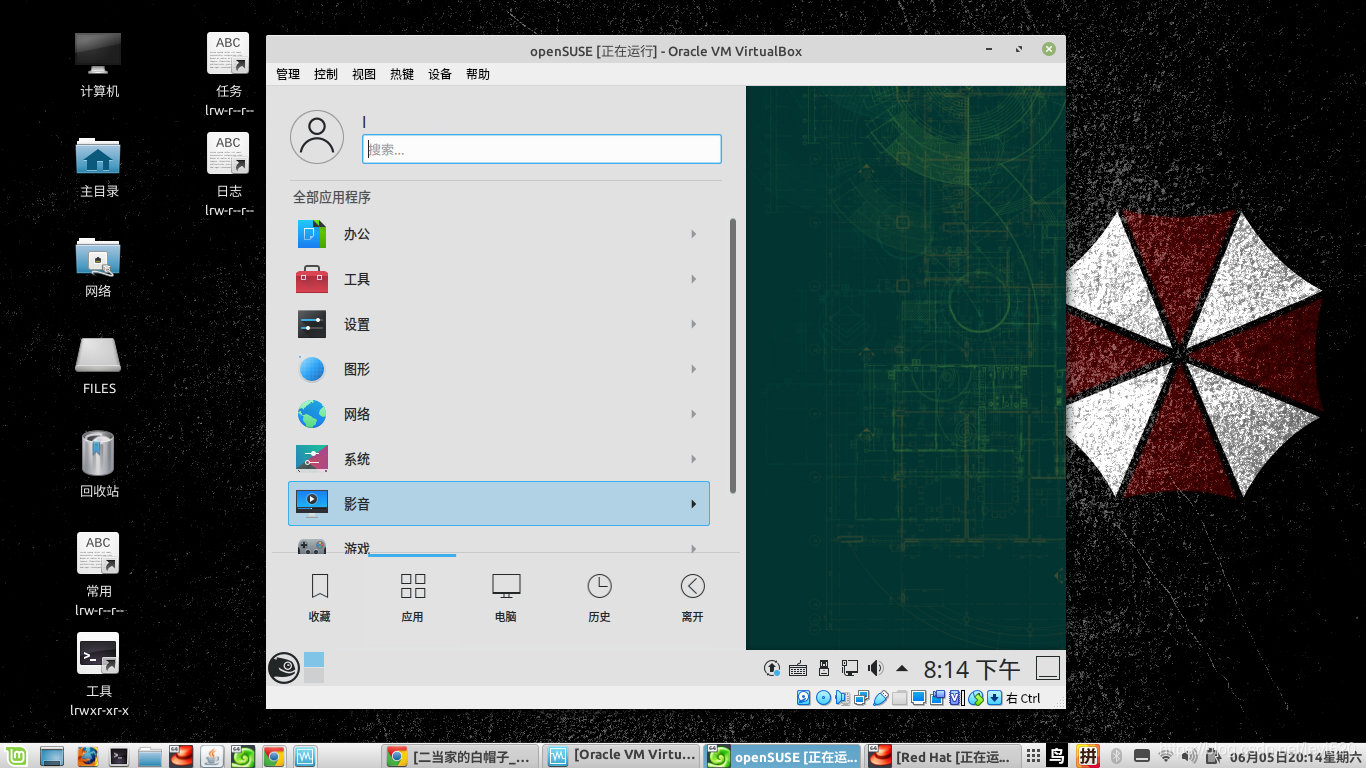Switch to the 收藏 favorites tab

319,598
